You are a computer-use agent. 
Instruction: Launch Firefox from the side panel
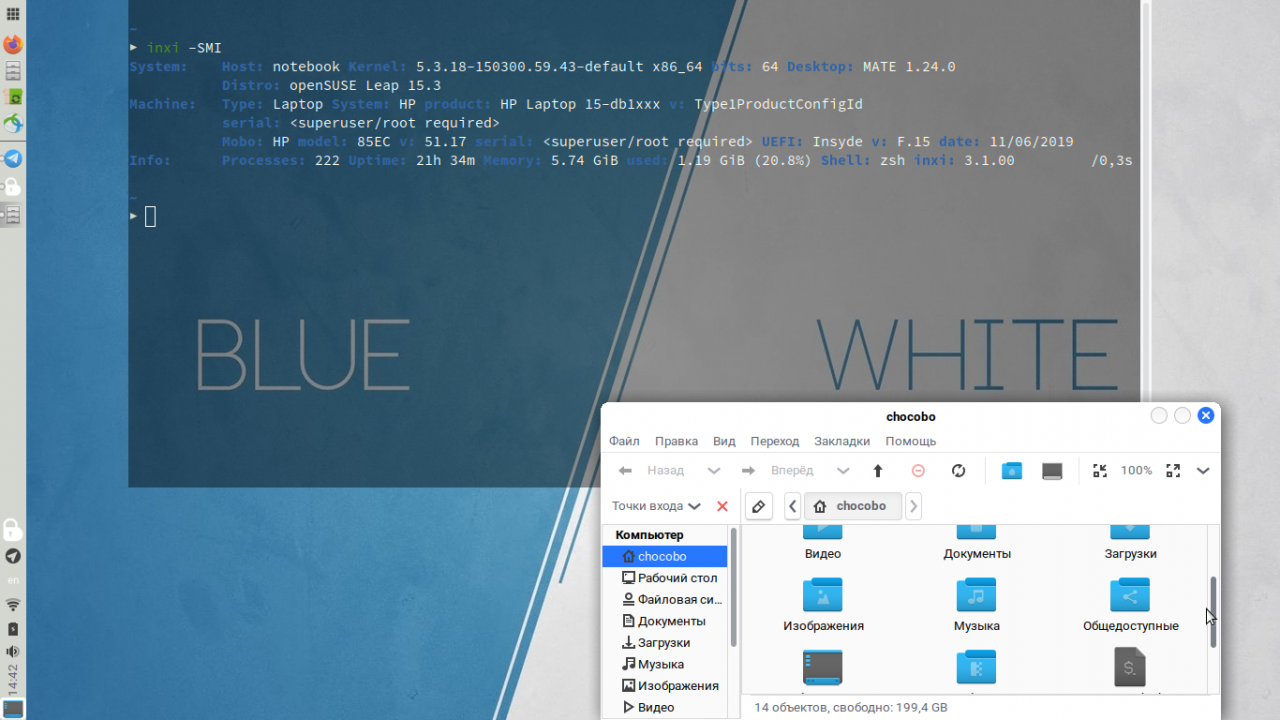point(13,44)
